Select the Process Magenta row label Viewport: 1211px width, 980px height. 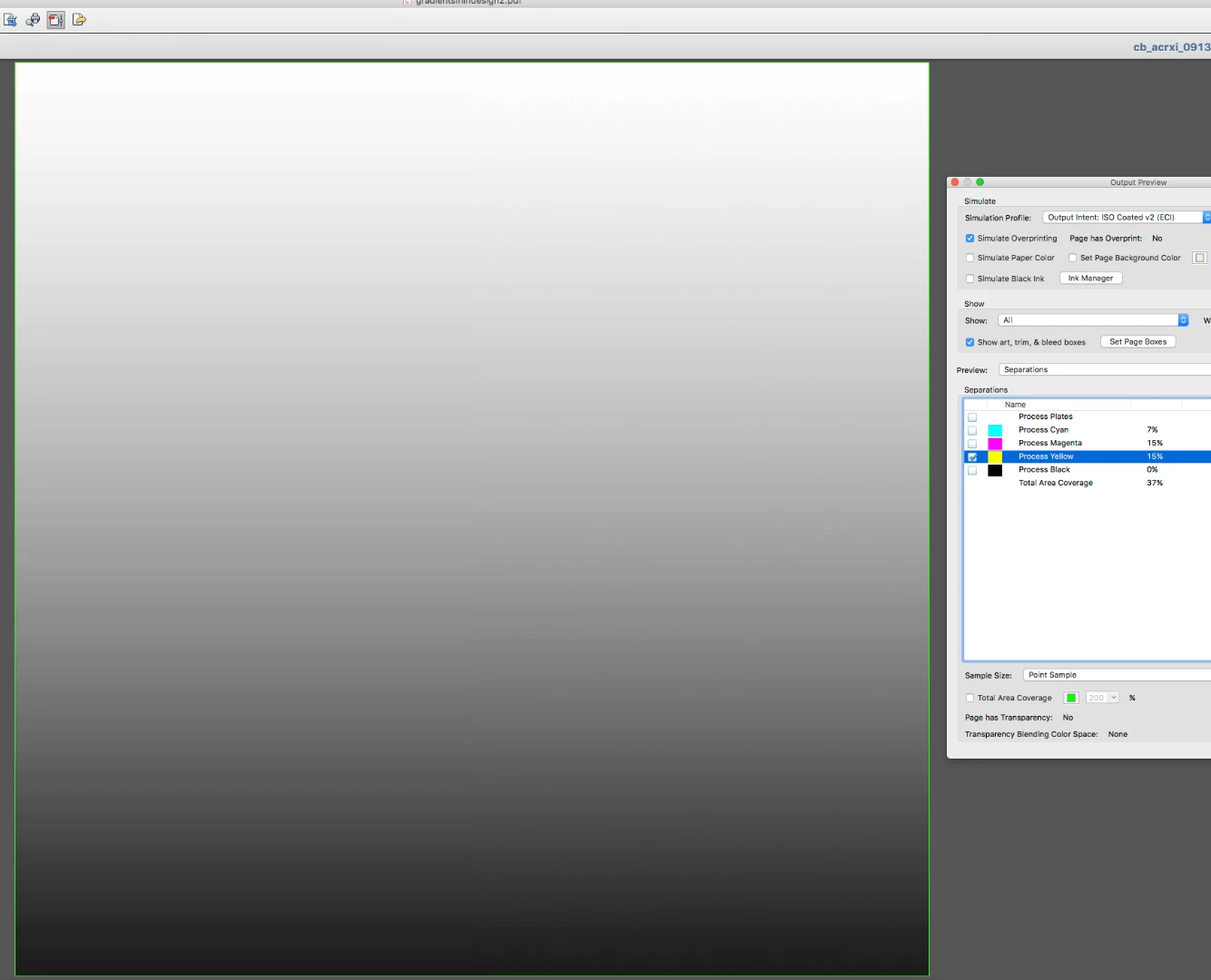(1050, 444)
